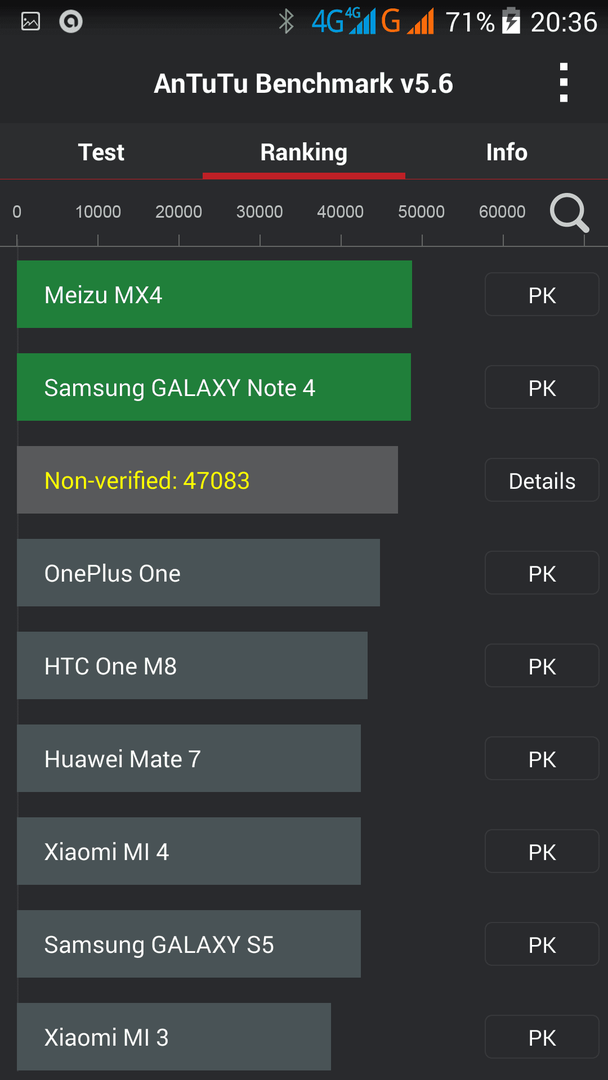Switch to the Test tab
Viewport: 608px width, 1080px height.
[x=101, y=152]
